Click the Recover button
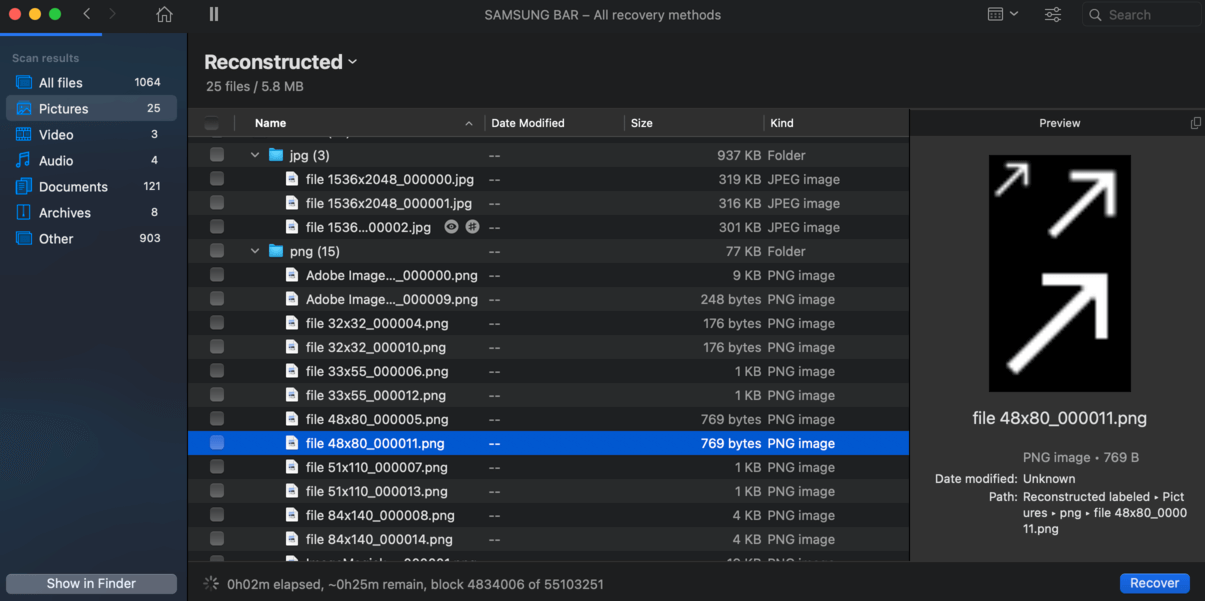Viewport: 1205px width, 601px height. (x=1154, y=583)
